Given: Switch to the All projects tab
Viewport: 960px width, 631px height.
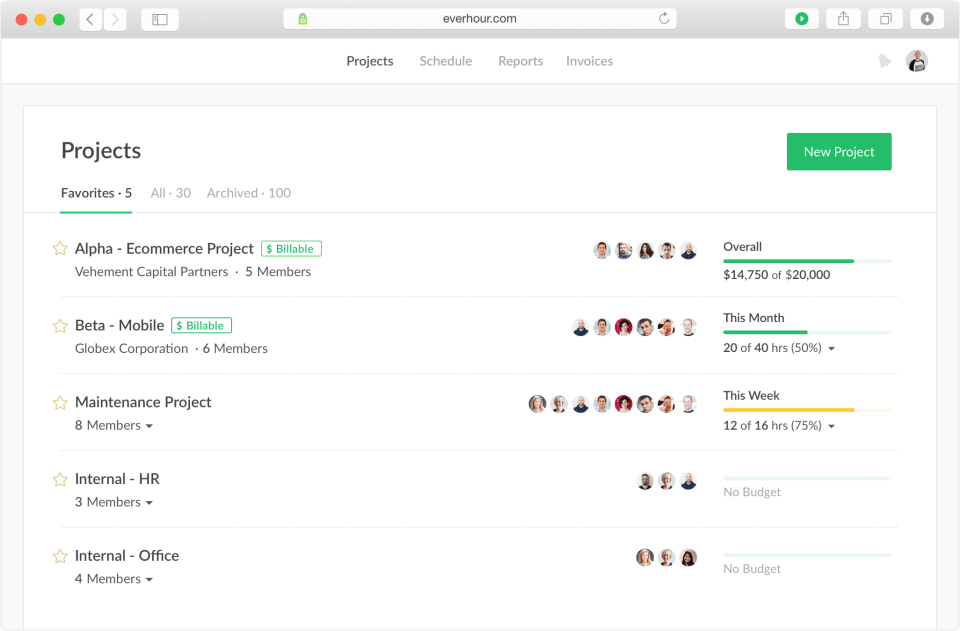Looking at the screenshot, I should [x=170, y=193].
